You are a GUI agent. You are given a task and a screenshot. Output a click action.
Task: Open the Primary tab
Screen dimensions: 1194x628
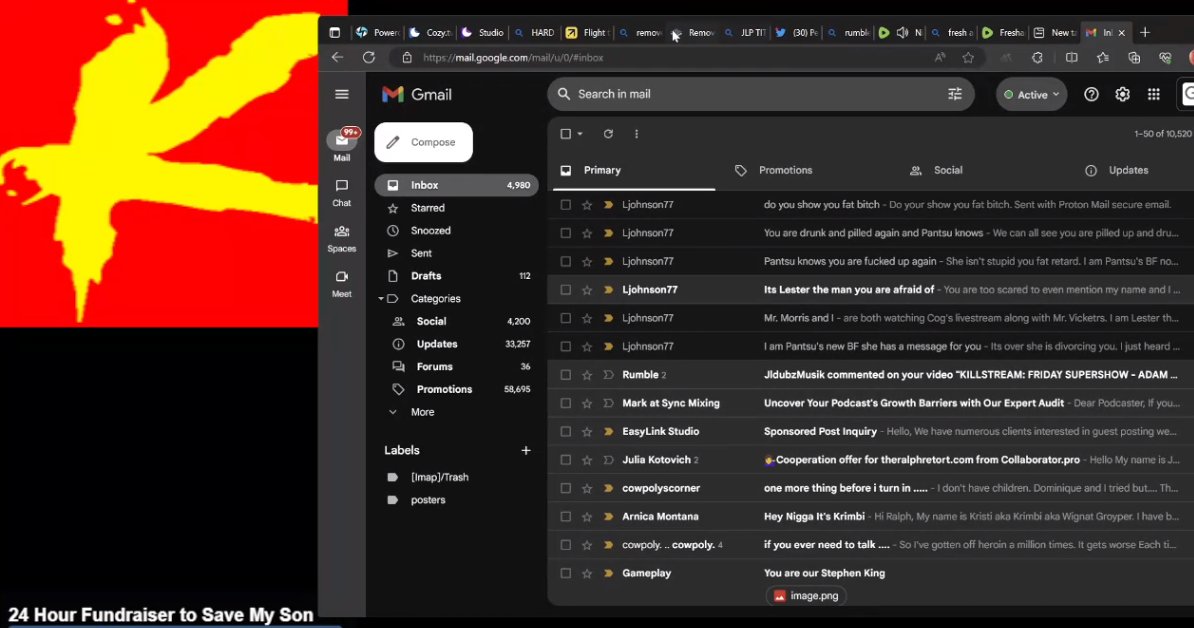(x=634, y=171)
